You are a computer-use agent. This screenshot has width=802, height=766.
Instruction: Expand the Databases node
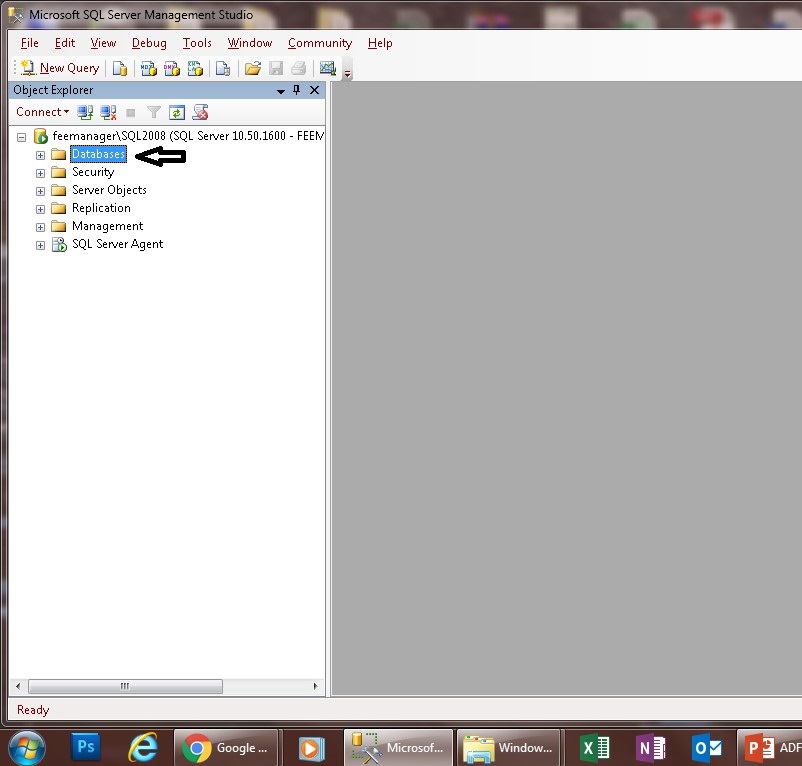coord(40,154)
